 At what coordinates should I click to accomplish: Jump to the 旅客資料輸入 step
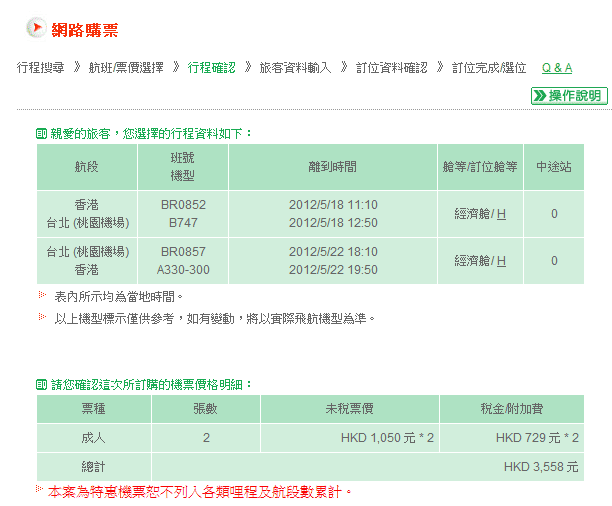[295, 68]
